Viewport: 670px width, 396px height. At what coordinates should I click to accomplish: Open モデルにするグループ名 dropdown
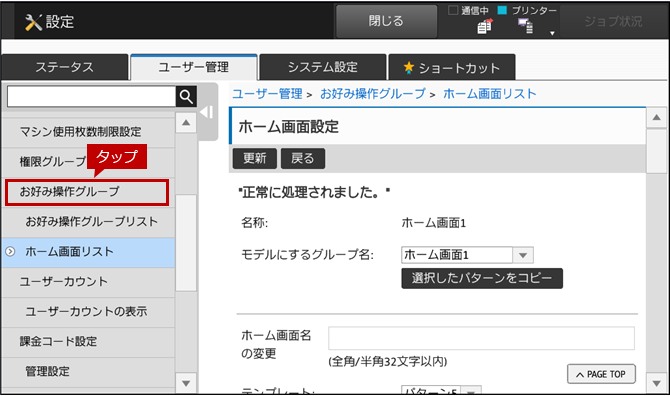click(523, 255)
